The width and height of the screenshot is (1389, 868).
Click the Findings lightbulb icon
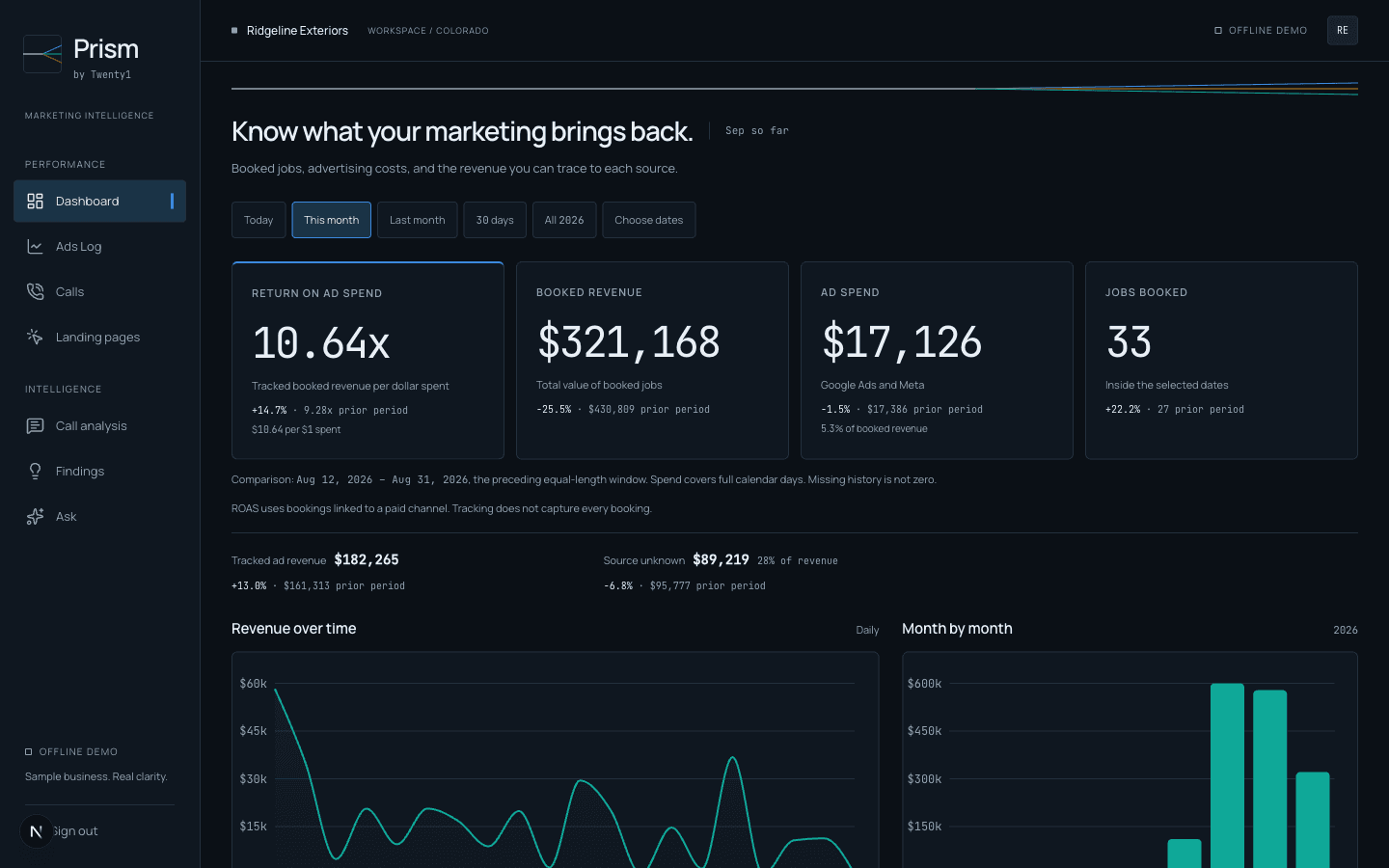click(35, 471)
